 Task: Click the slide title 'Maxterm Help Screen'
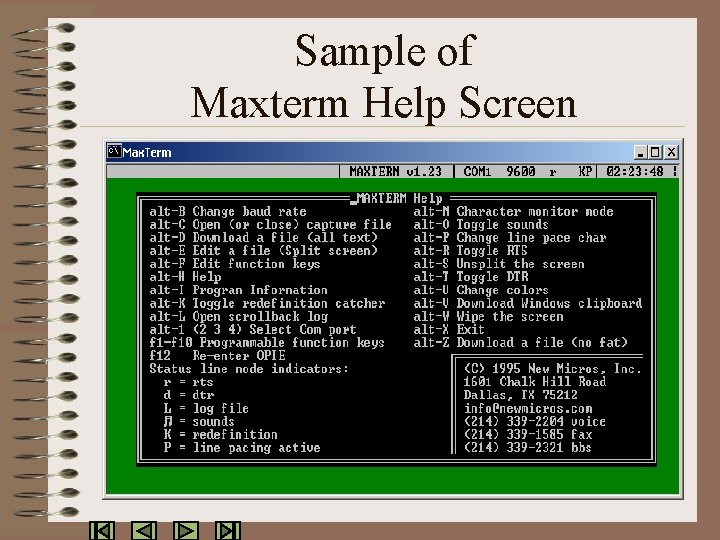[383, 103]
